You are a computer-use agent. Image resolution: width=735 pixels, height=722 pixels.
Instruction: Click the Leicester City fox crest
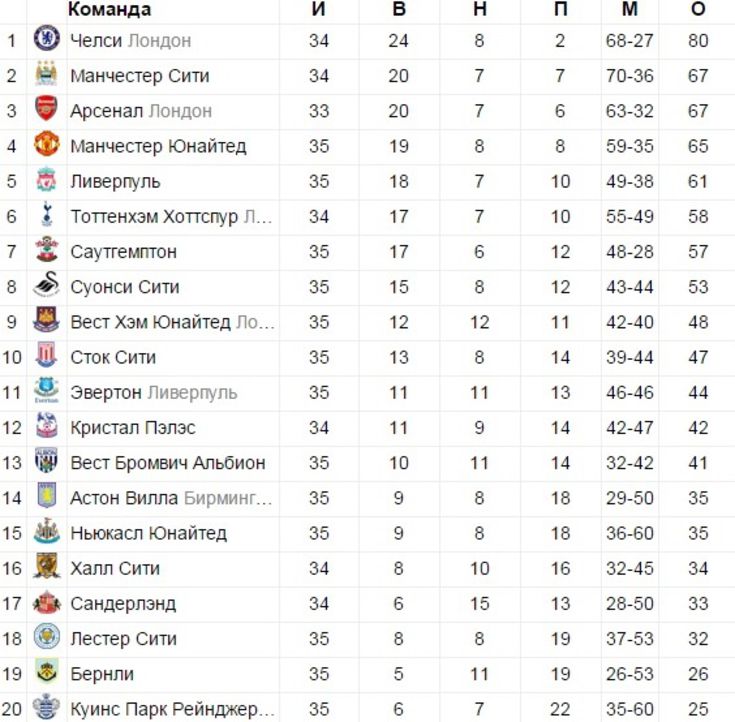(x=46, y=636)
